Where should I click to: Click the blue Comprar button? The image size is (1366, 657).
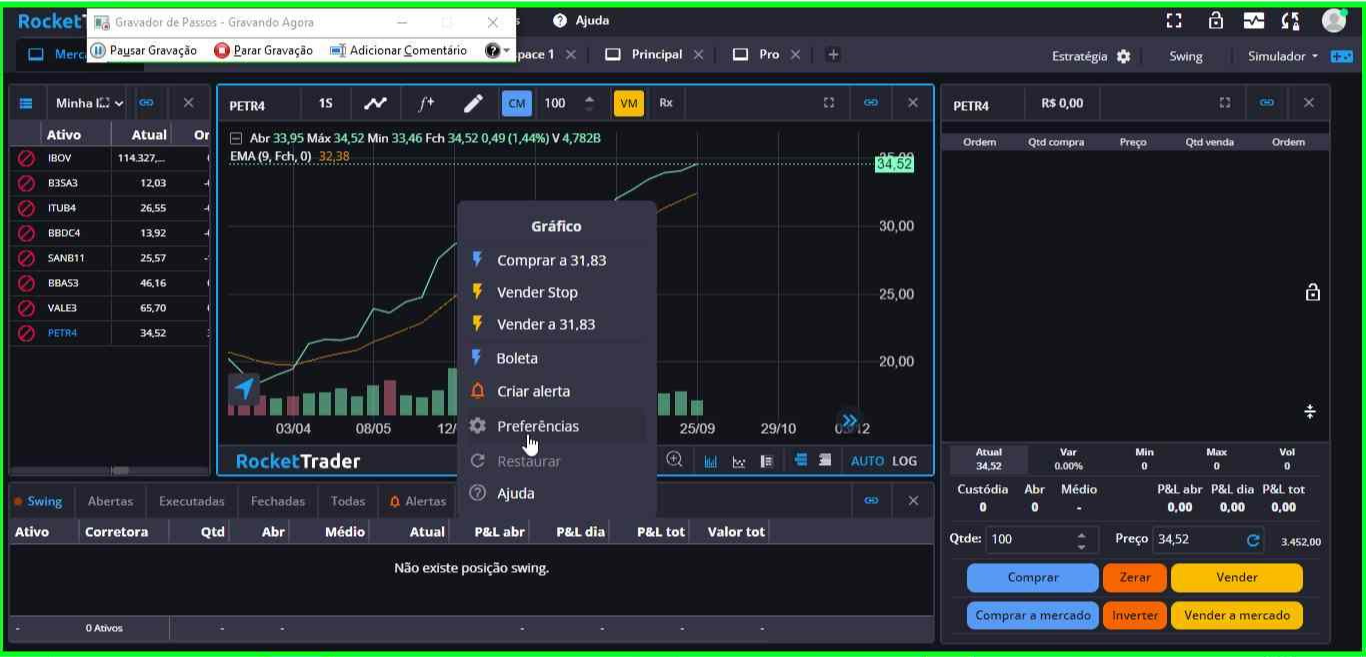pos(1033,577)
